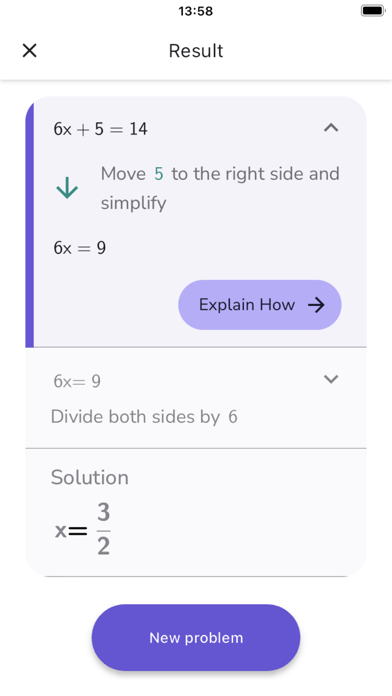The width and height of the screenshot is (392, 696).
Task: Tap the 13:58 clock in status bar
Action: 196,11
